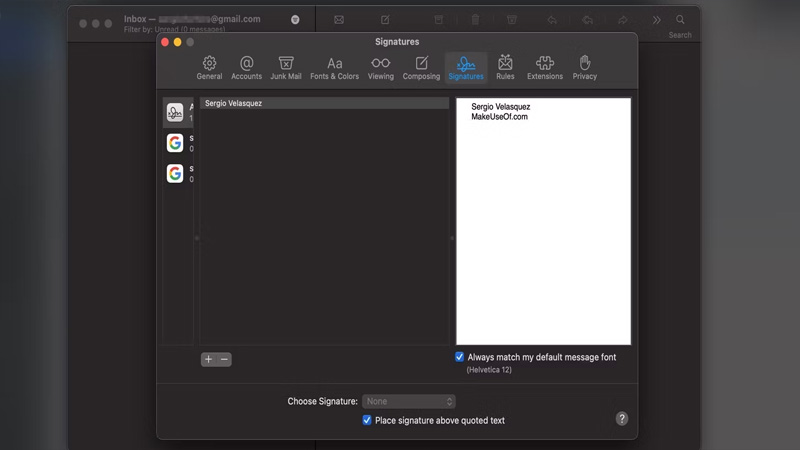800x450 pixels.
Task: Open the help question mark button
Action: pos(621,419)
